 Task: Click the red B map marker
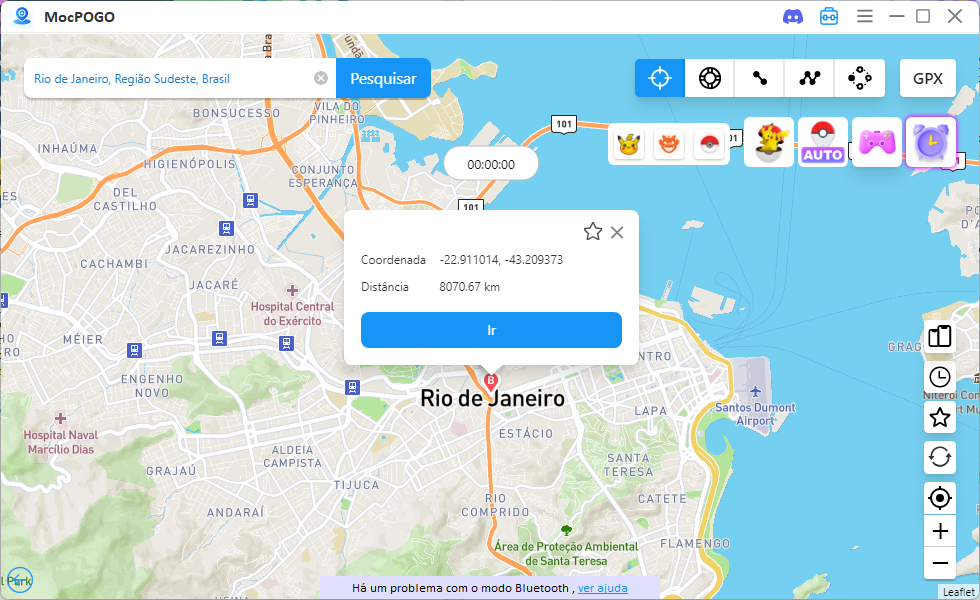491,382
